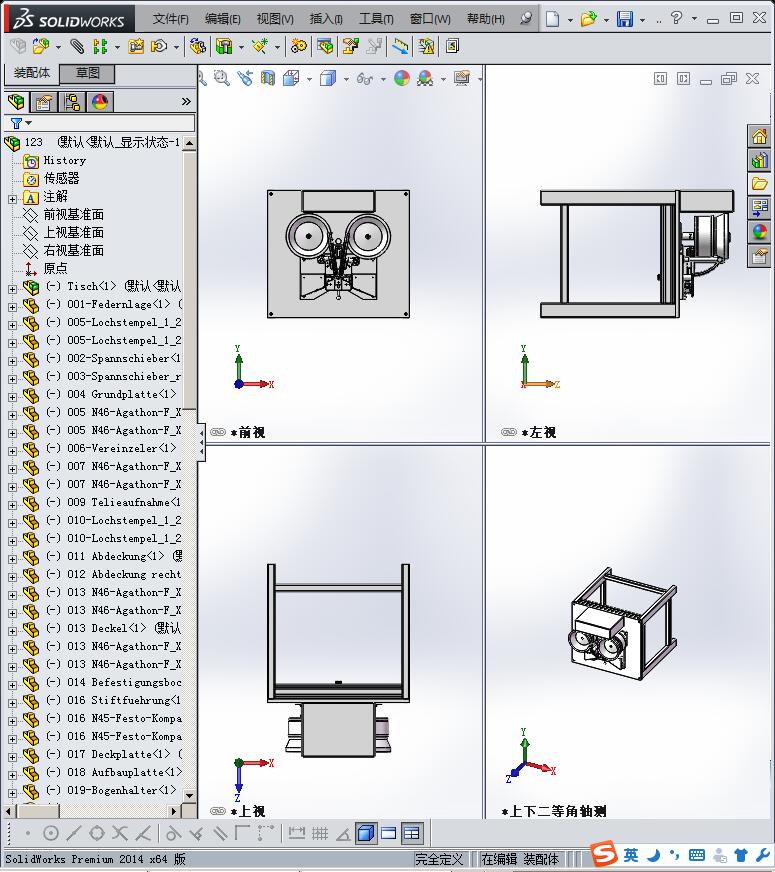
Task: Click the feature tree scroll down arrow
Action: 190,796
